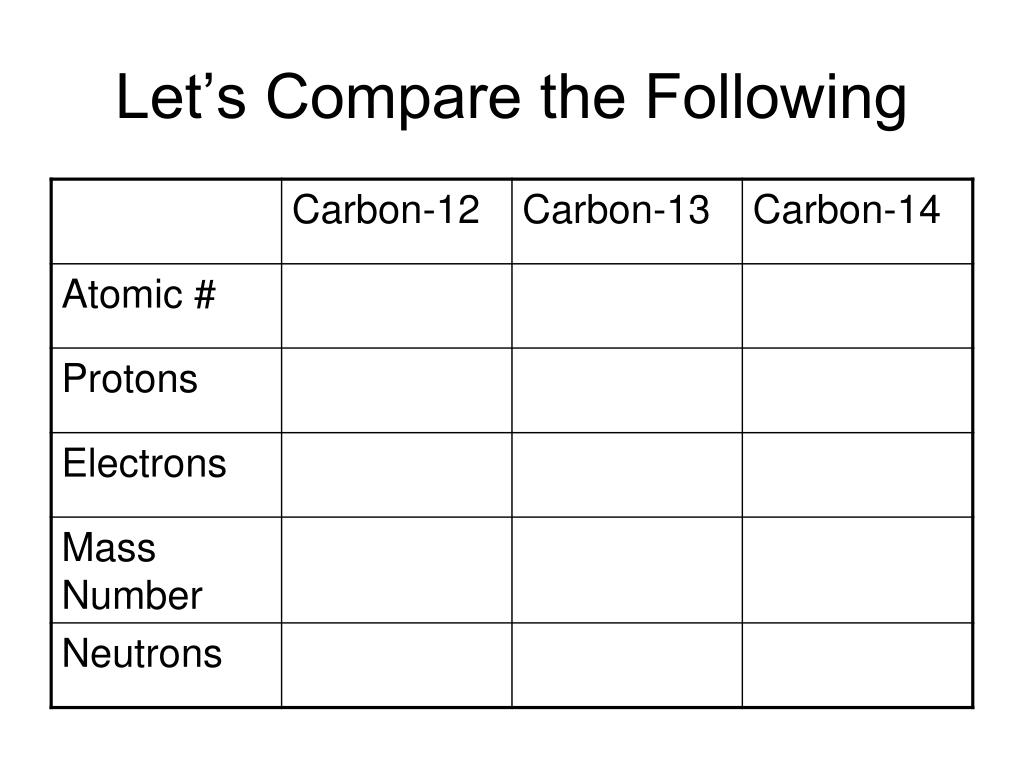
Task: Select Electrons cell under Carbon-14
Action: (x=857, y=475)
